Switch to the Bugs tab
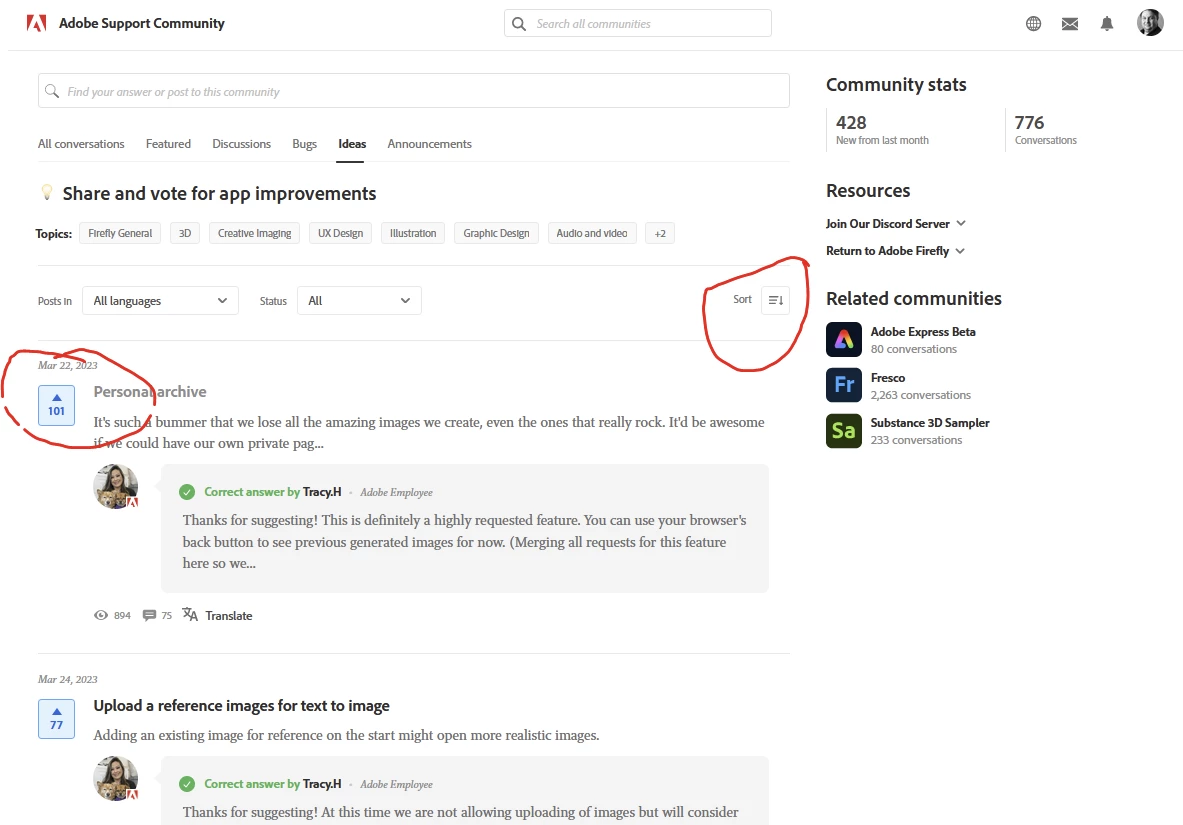1183x825 pixels. 304,143
